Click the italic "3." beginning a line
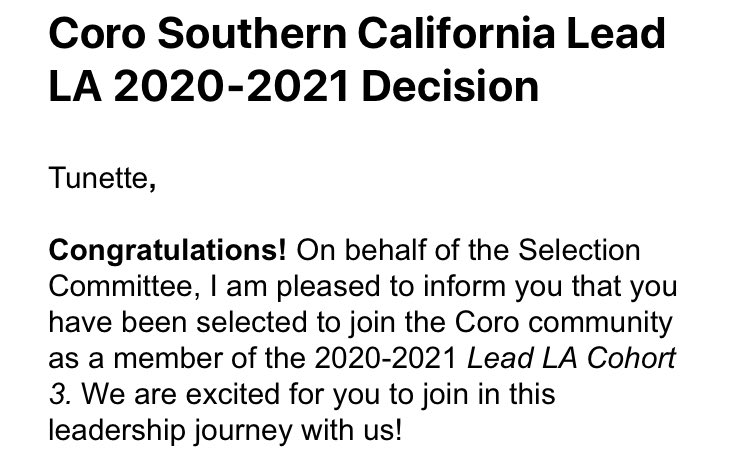Screen dimensions: 750x473 click(x=60, y=395)
